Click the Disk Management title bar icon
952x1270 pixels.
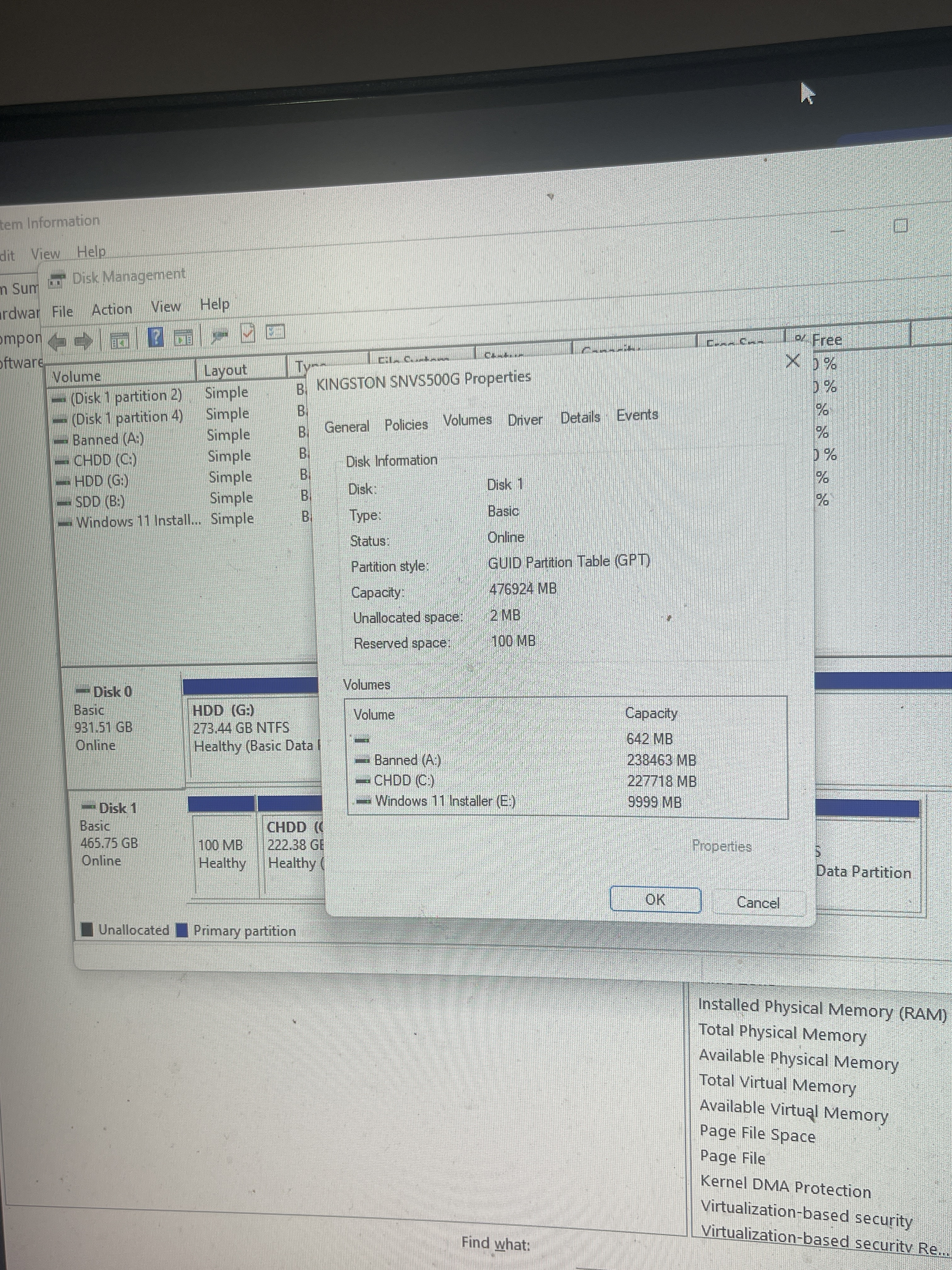tap(56, 281)
